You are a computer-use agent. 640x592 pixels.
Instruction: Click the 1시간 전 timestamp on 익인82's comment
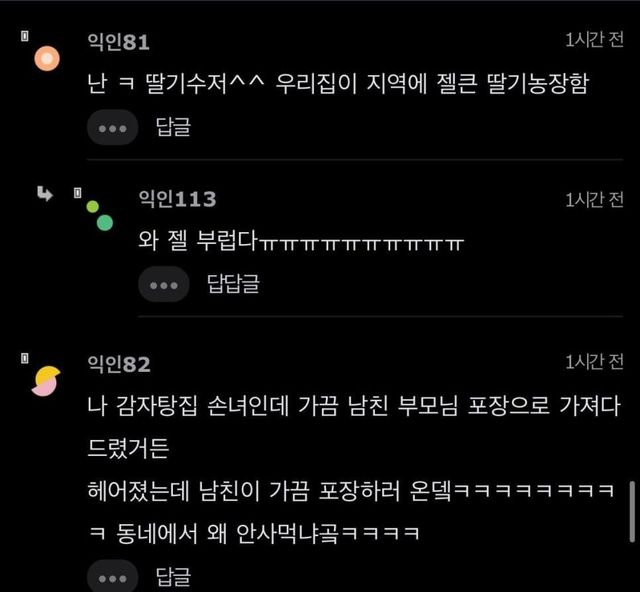click(x=594, y=362)
